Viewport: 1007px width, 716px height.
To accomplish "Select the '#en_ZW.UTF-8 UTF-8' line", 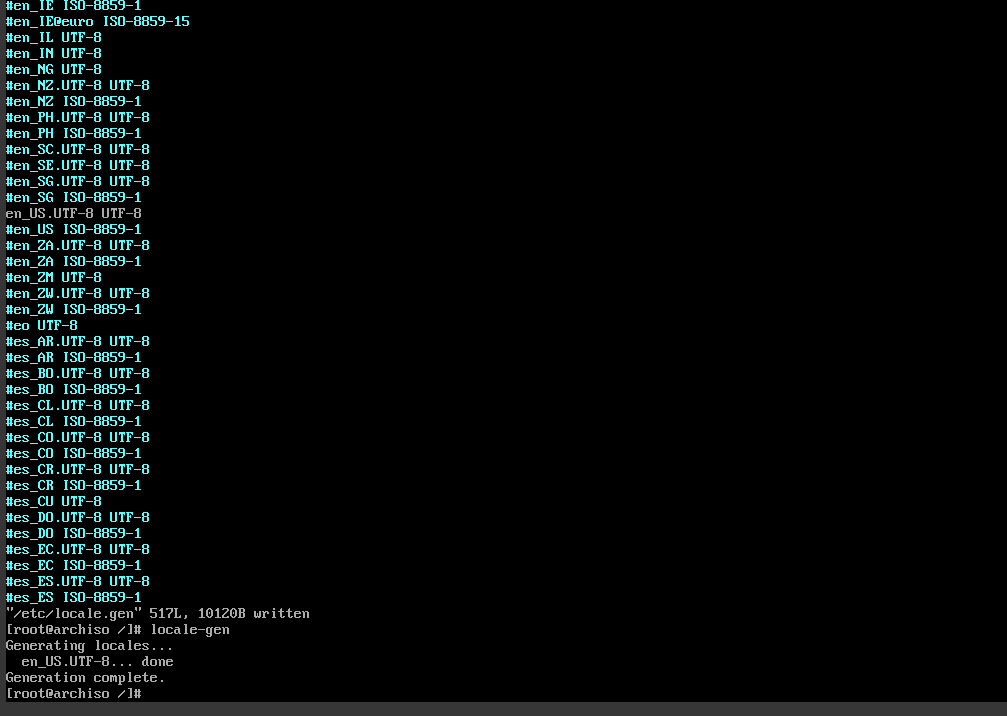I will (x=78, y=293).
